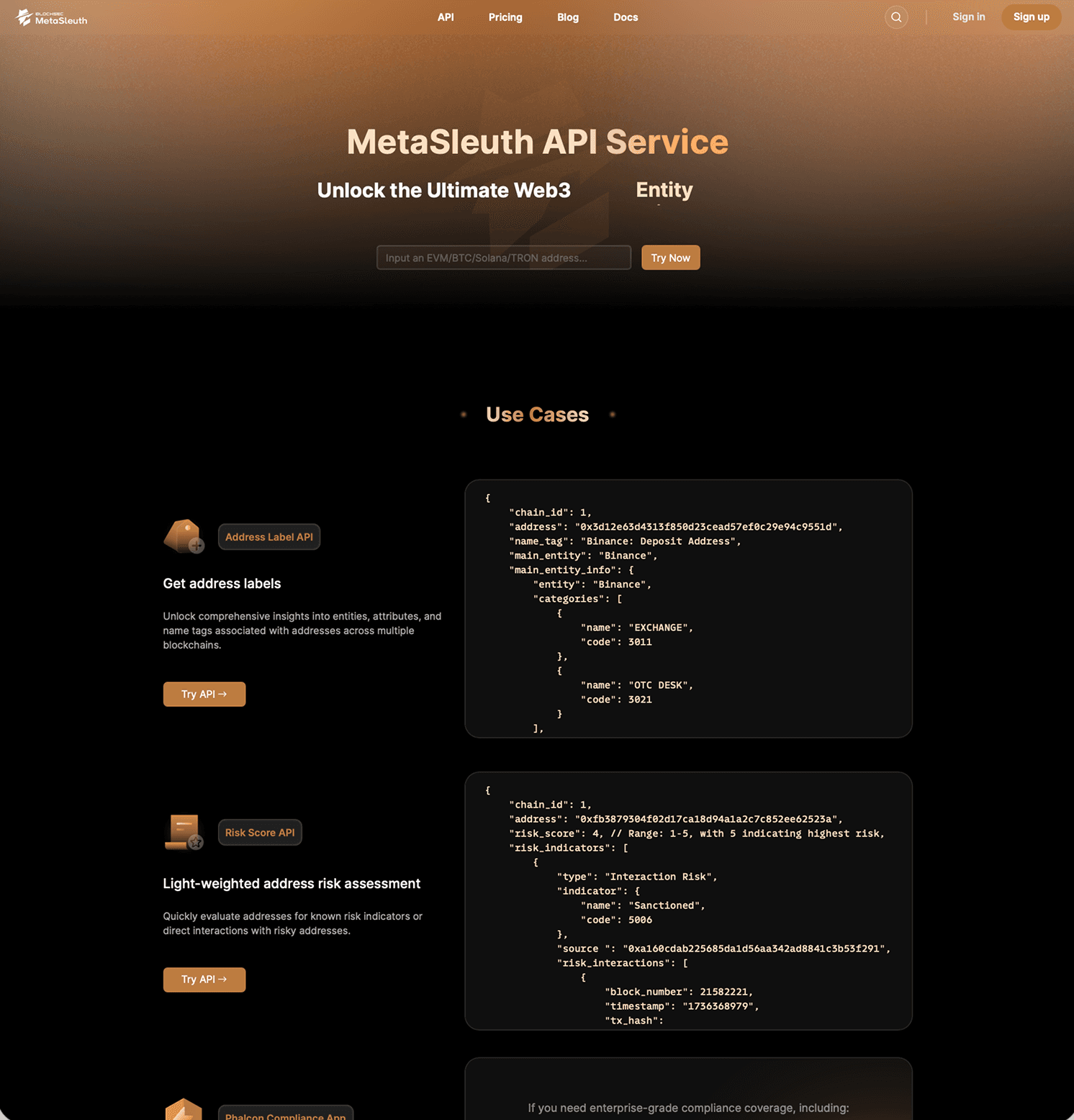Viewport: 1074px width, 1120px height.
Task: Open the Pricing page
Action: pyautogui.click(x=505, y=17)
